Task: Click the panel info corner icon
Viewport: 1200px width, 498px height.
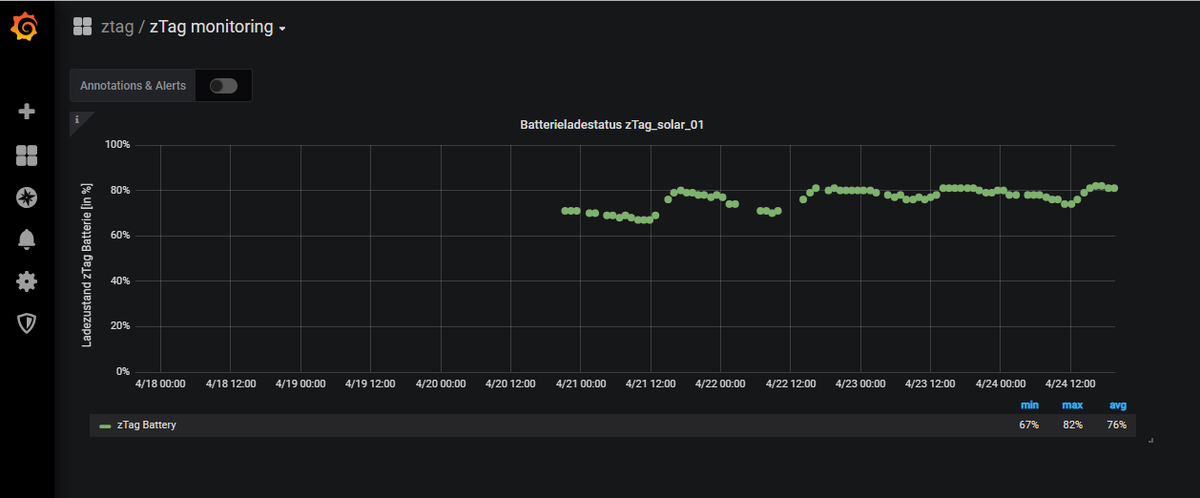Action: [78, 120]
